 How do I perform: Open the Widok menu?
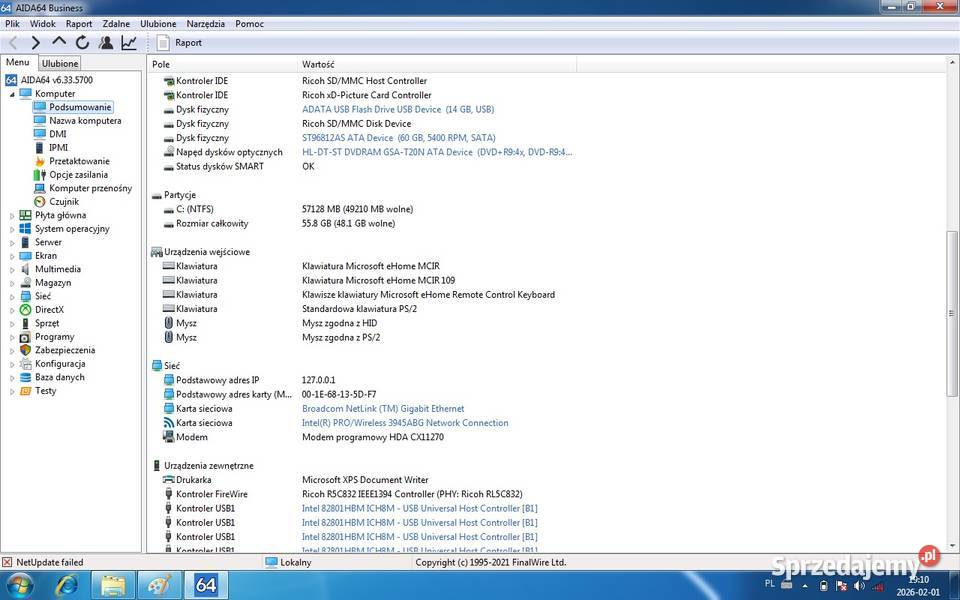[42, 23]
